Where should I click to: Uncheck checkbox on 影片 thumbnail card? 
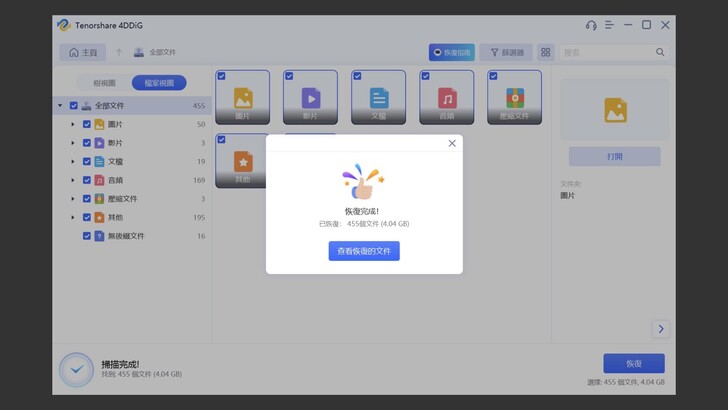(289, 76)
